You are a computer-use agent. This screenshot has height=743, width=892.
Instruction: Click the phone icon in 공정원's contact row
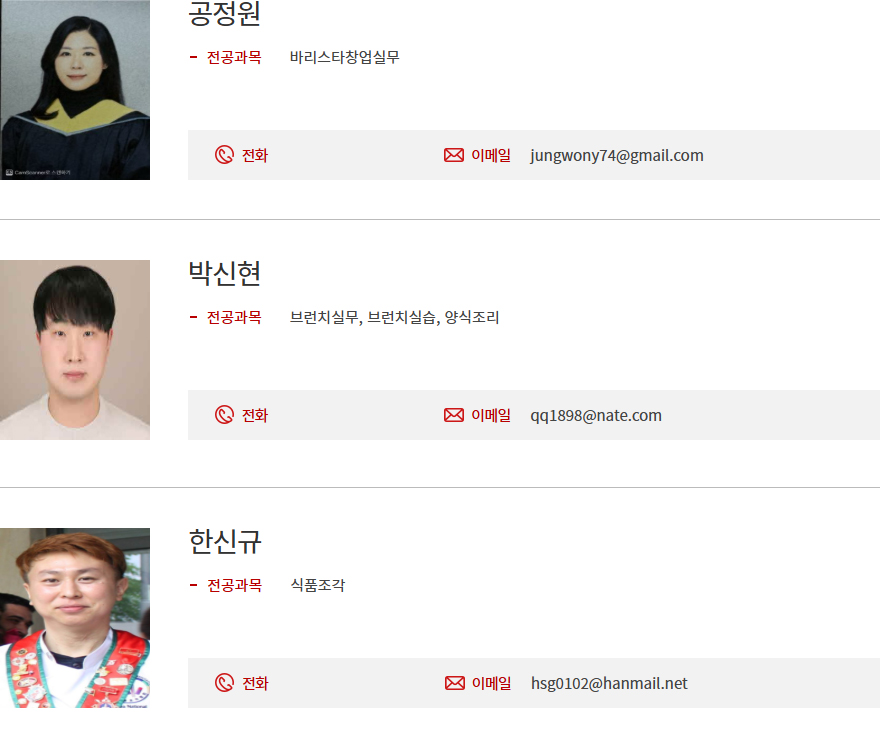[x=224, y=155]
